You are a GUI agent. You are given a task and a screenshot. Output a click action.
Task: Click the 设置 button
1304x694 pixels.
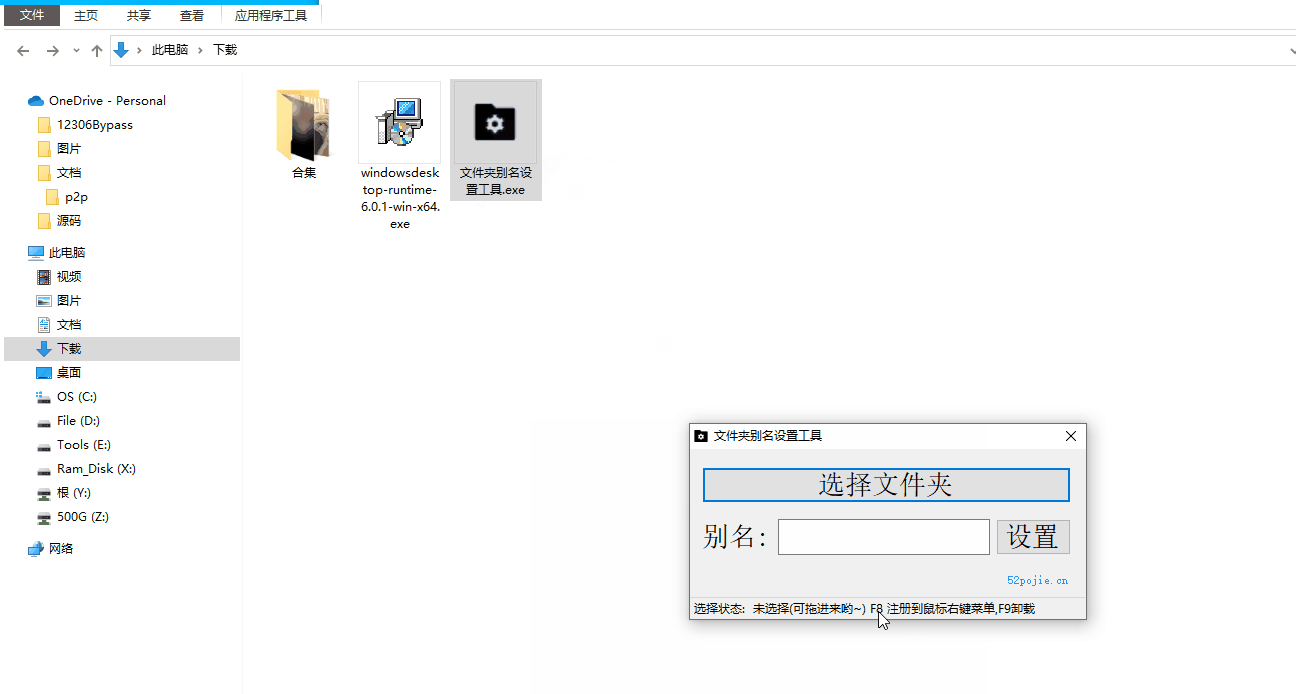1033,537
